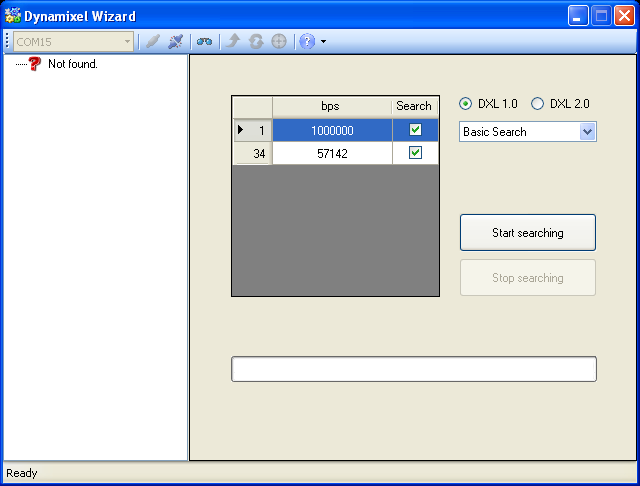This screenshot has width=640, height=486.
Task: Select the DXL 2.0 protocol option
Action: click(538, 104)
